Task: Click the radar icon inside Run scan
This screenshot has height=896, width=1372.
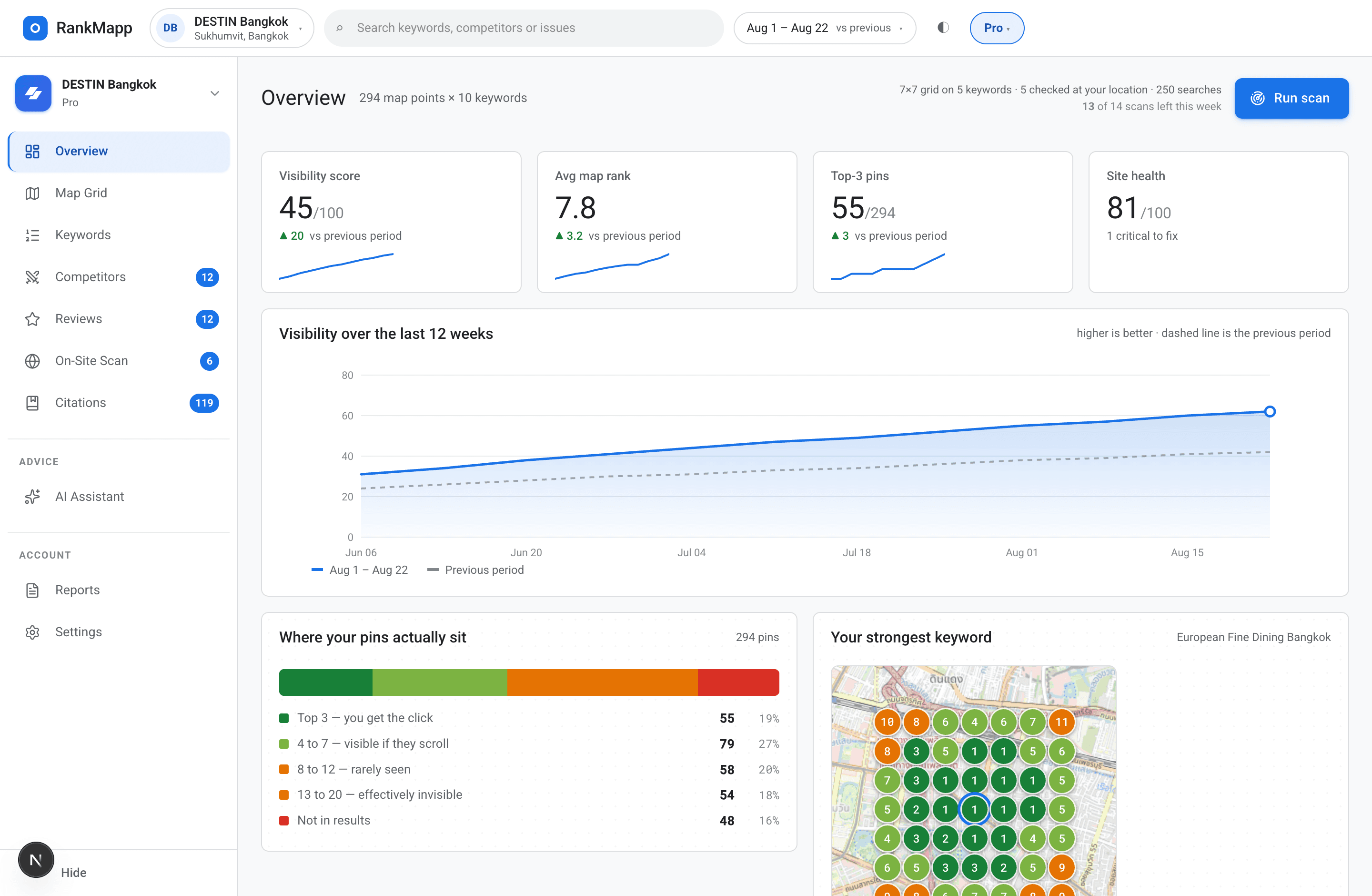Action: (x=1257, y=98)
